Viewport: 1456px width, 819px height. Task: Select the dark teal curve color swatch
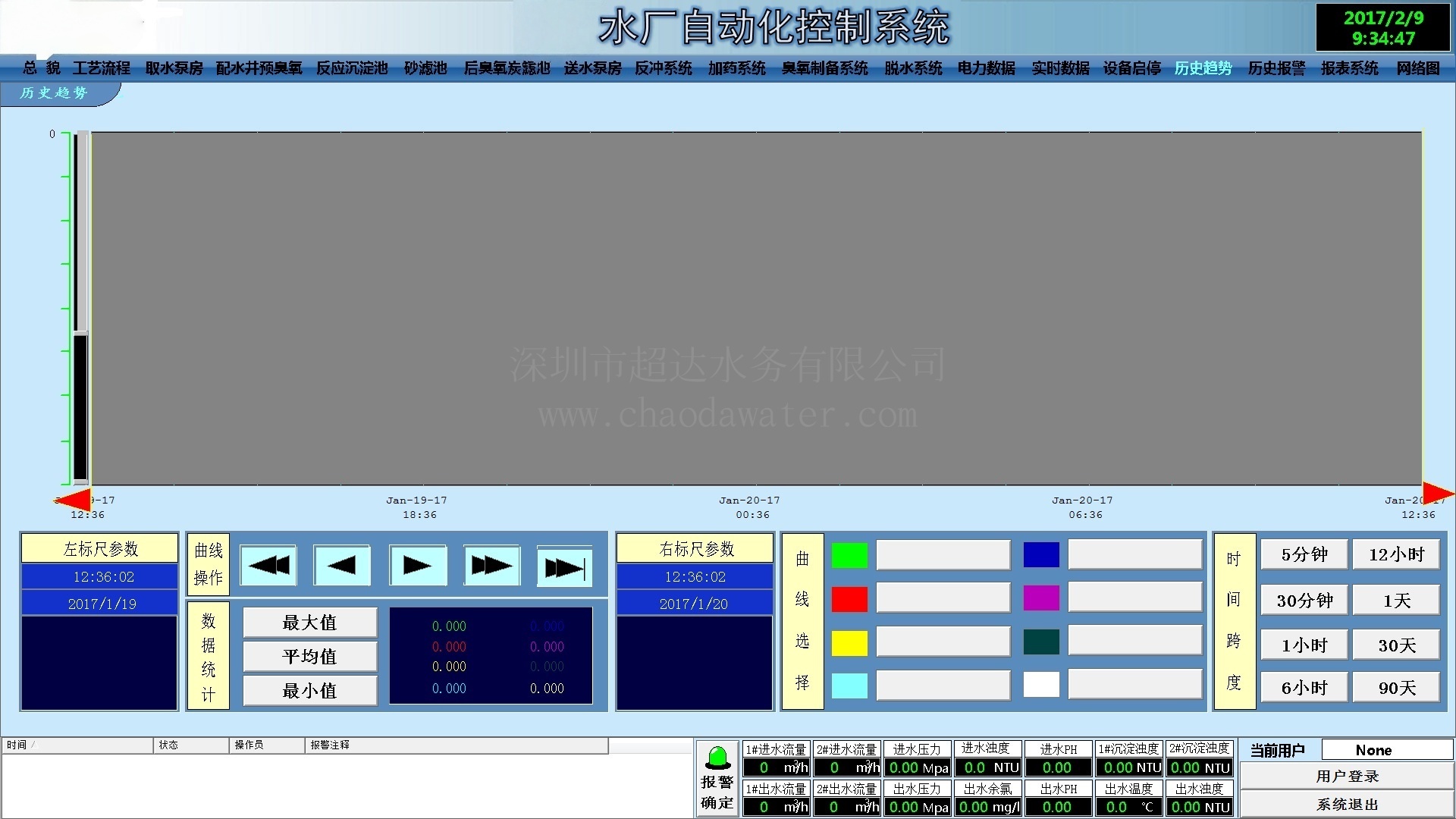(1042, 642)
